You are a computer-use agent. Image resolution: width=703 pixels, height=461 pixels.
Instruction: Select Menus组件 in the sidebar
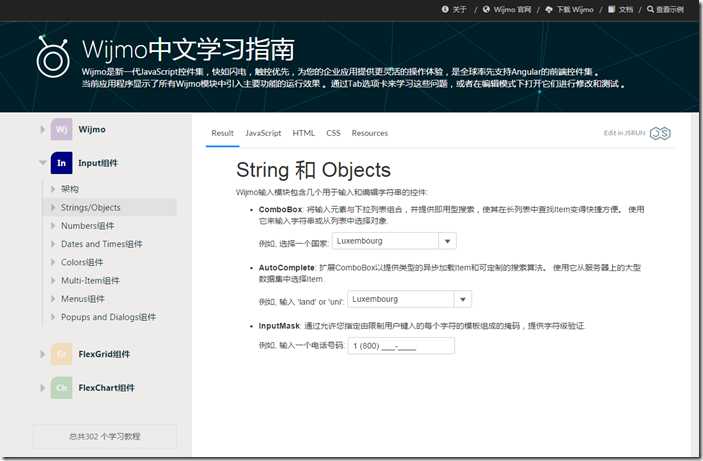tap(82, 299)
